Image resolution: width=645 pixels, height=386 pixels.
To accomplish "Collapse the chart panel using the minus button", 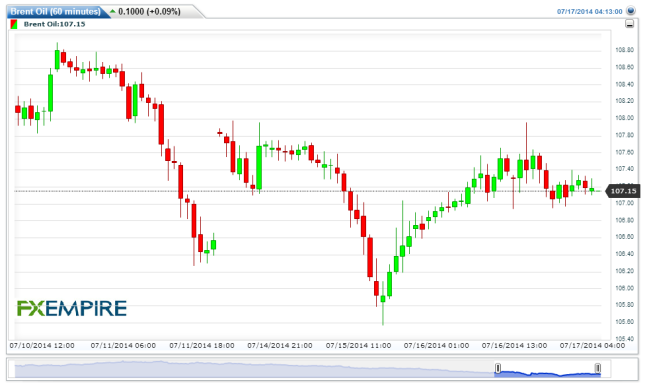I will coord(629,23).
